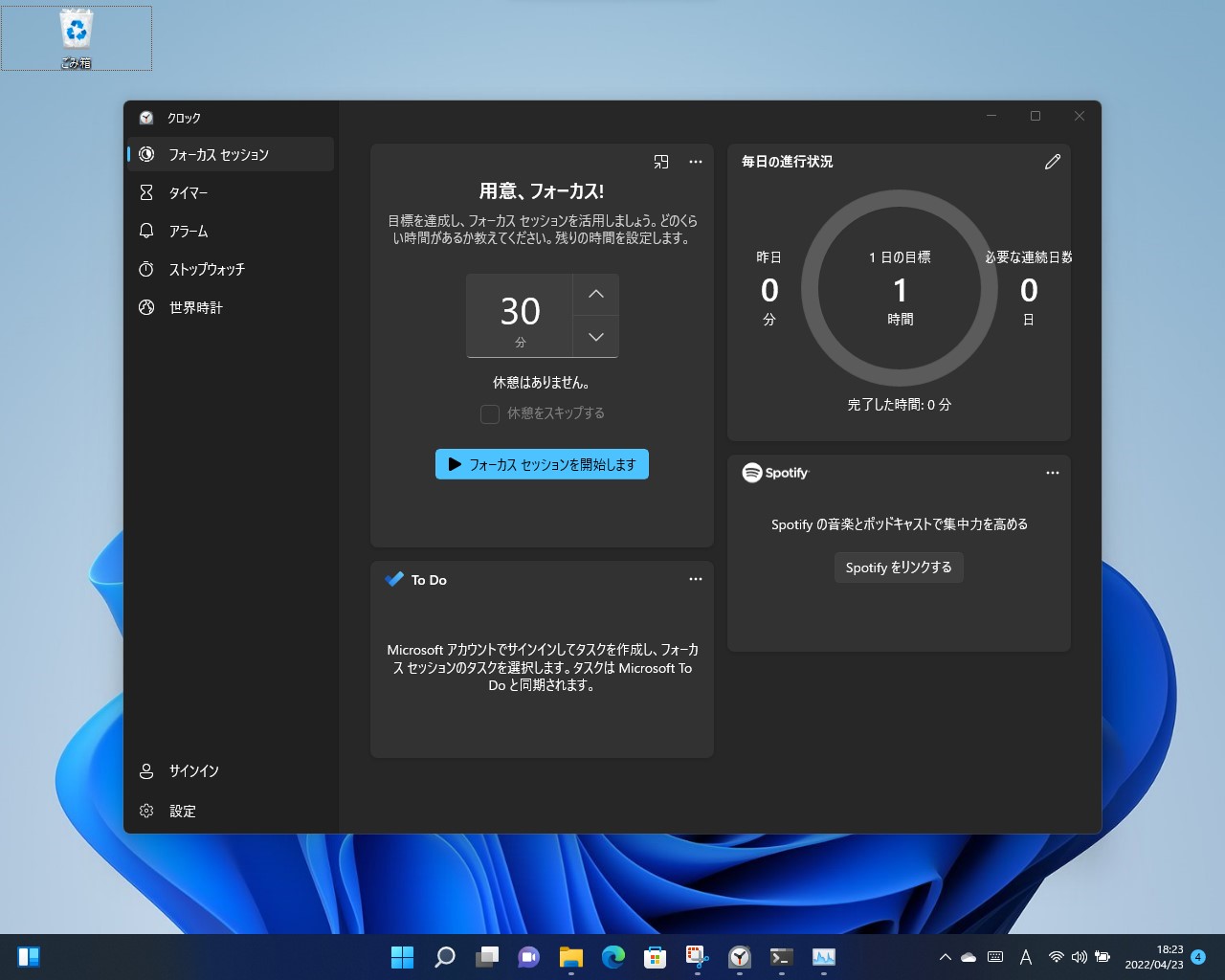
Task: Click Spotify をリンクする button
Action: 898,567
